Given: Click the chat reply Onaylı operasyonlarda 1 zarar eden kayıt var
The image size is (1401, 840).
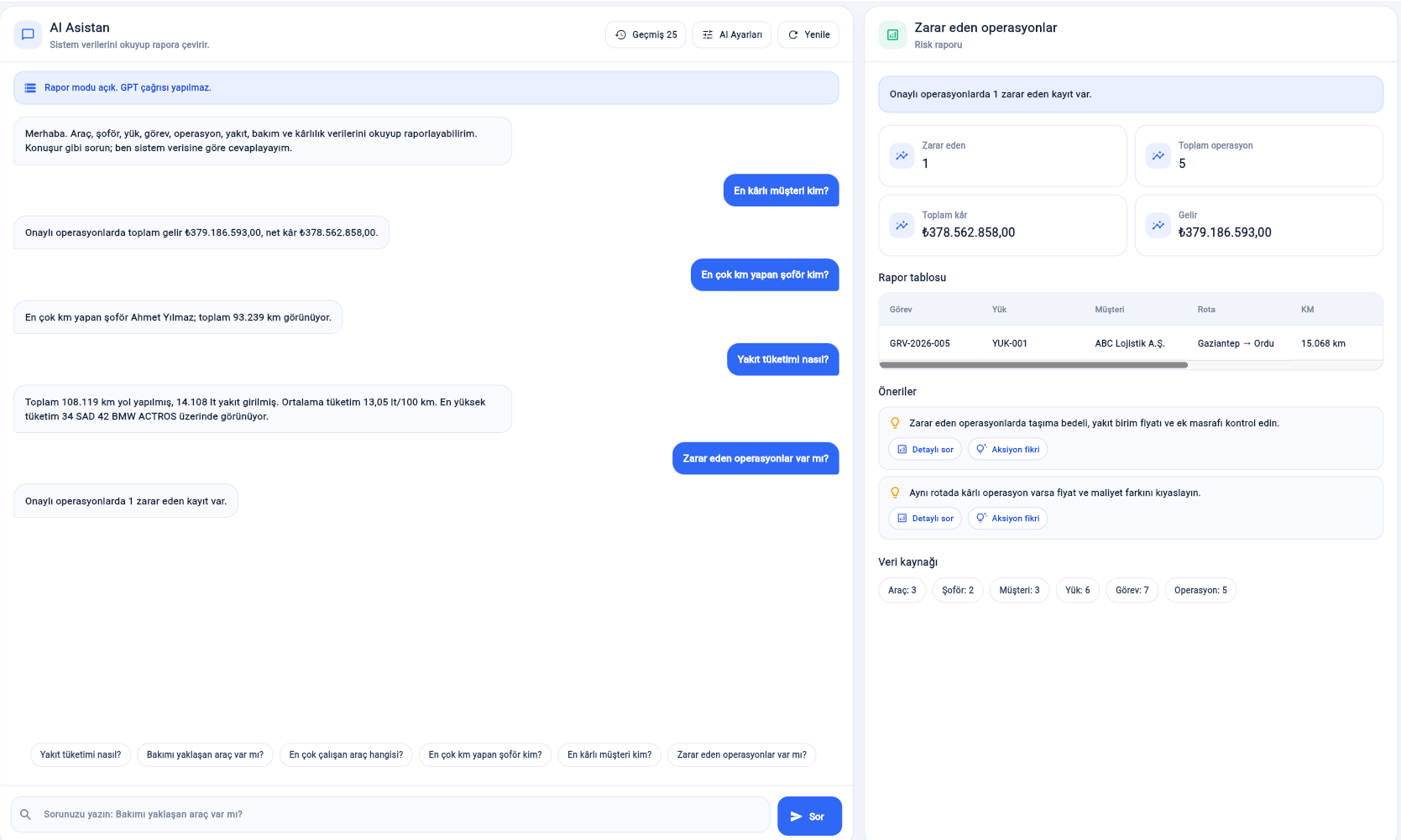Looking at the screenshot, I should [126, 501].
